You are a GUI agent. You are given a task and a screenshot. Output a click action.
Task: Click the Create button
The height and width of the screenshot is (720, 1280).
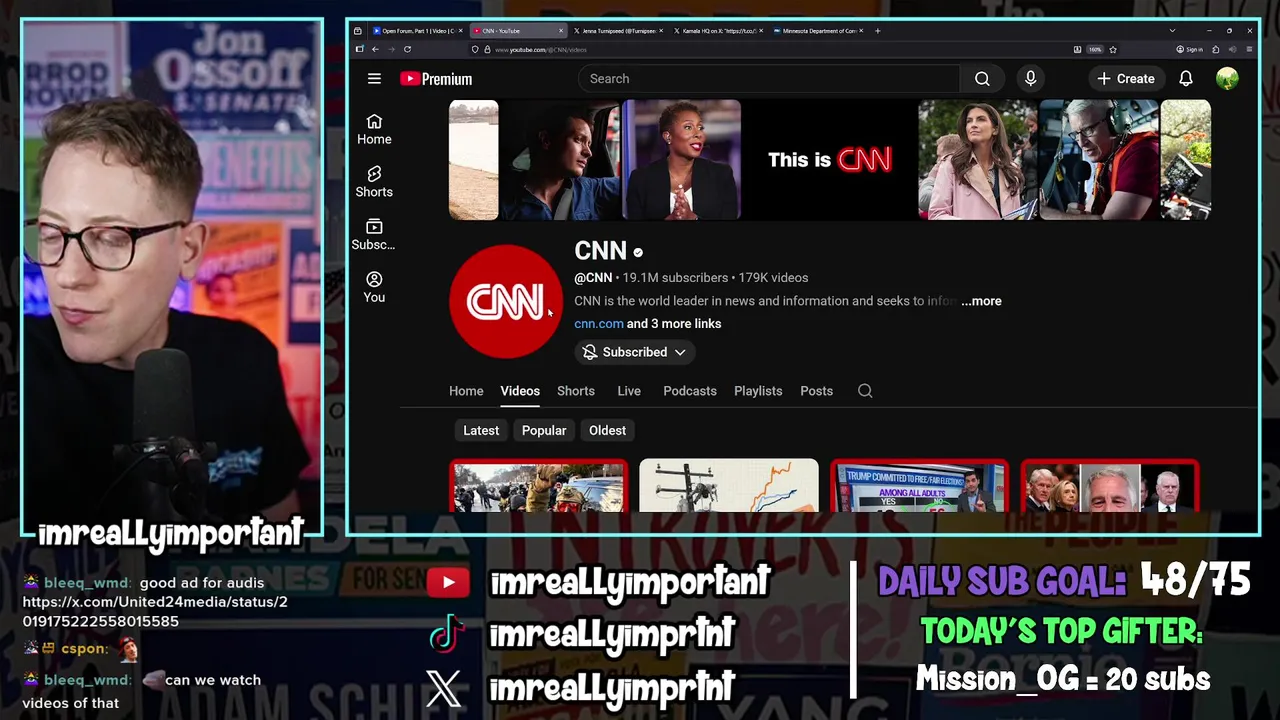[x=1126, y=79]
